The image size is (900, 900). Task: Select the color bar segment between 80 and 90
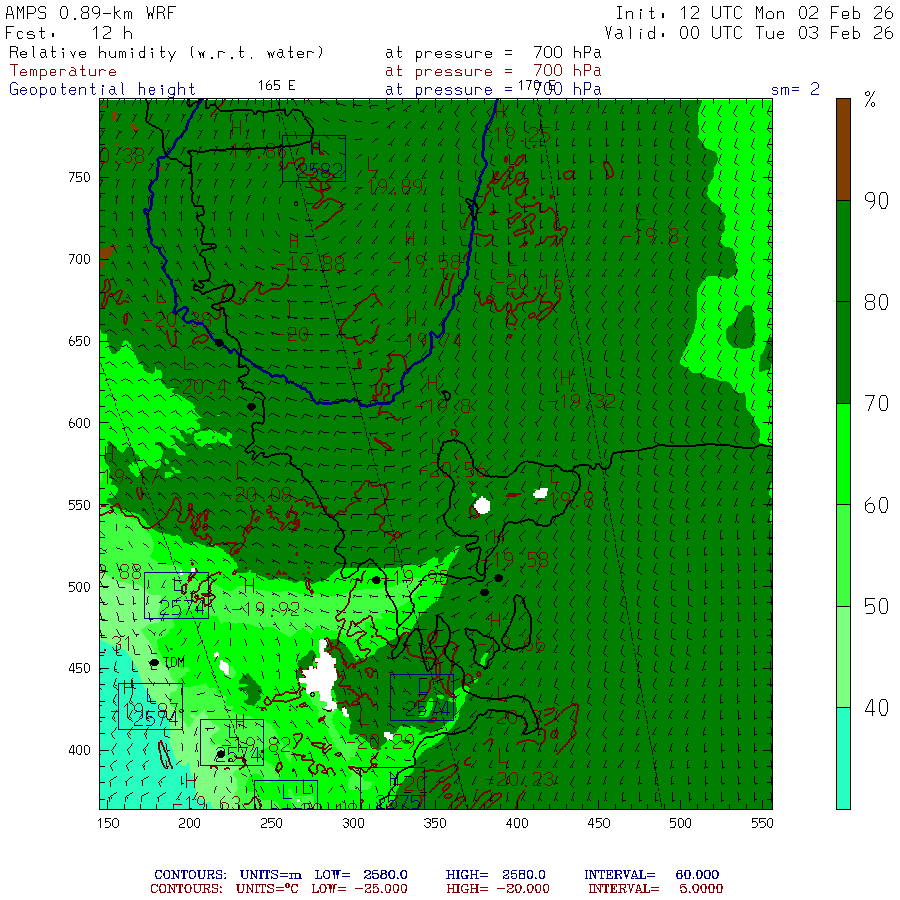(843, 251)
